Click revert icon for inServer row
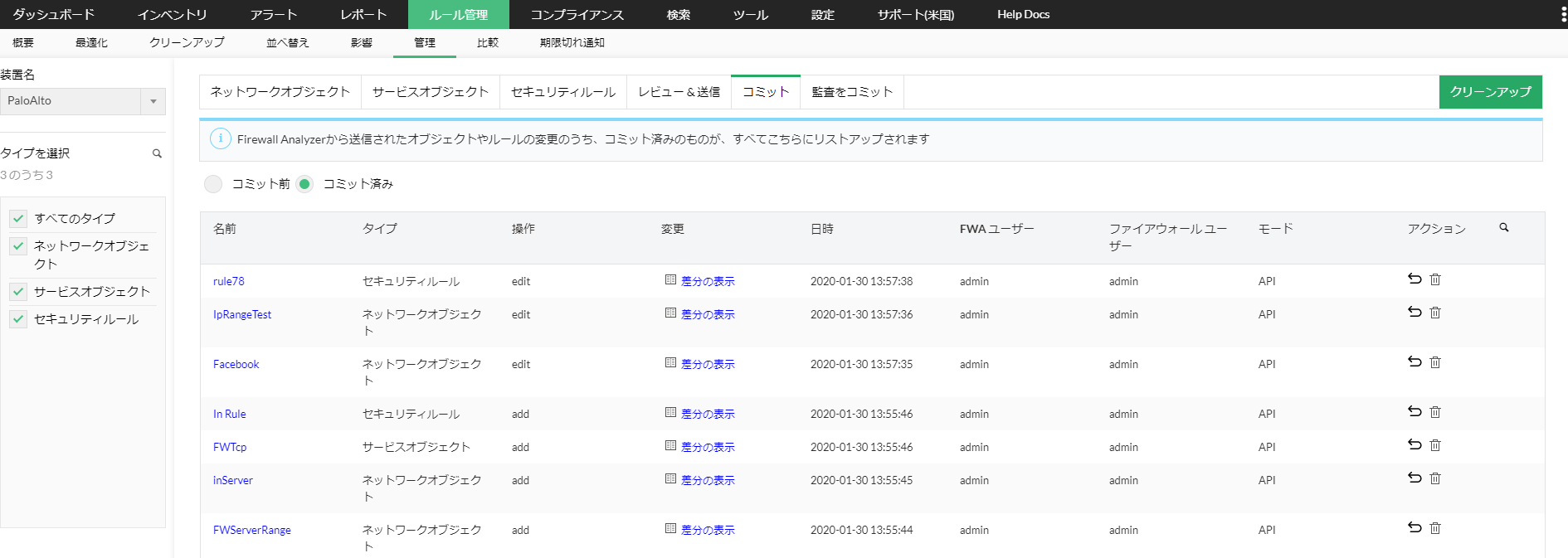The image size is (1568, 558). point(1415,478)
